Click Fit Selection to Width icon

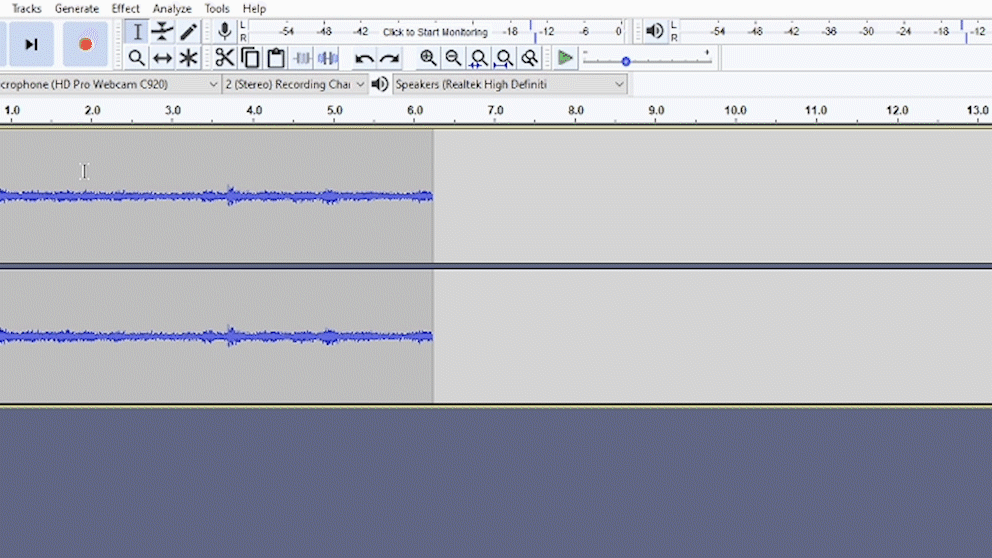click(x=479, y=58)
